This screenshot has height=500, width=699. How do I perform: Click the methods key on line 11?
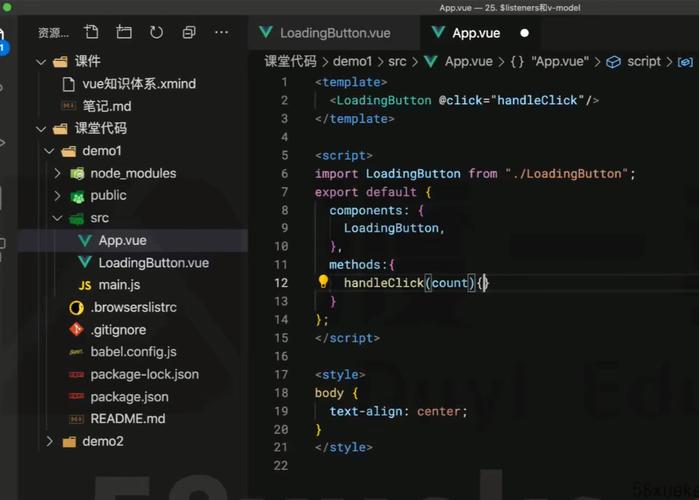[355, 265]
